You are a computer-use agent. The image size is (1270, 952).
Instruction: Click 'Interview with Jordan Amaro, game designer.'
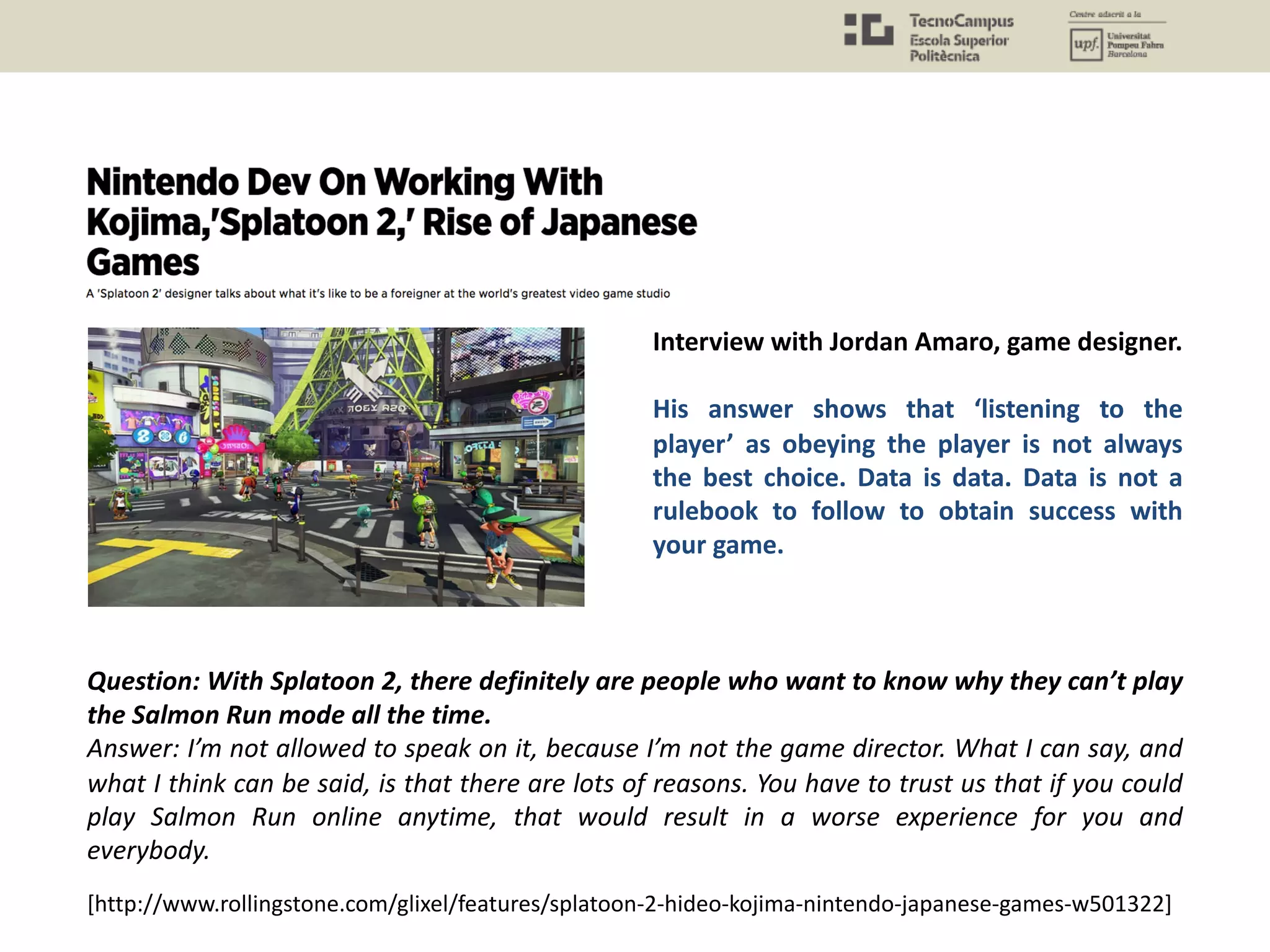click(917, 342)
